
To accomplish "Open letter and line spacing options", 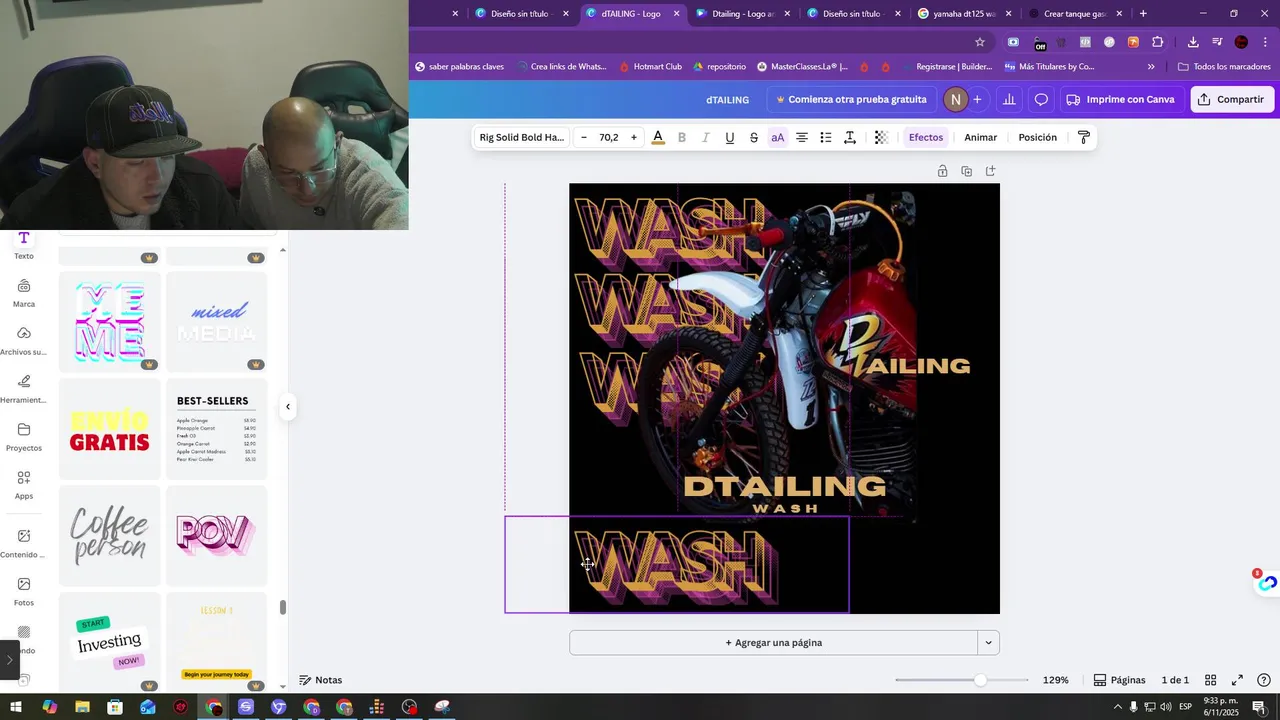I will [x=850, y=137].
